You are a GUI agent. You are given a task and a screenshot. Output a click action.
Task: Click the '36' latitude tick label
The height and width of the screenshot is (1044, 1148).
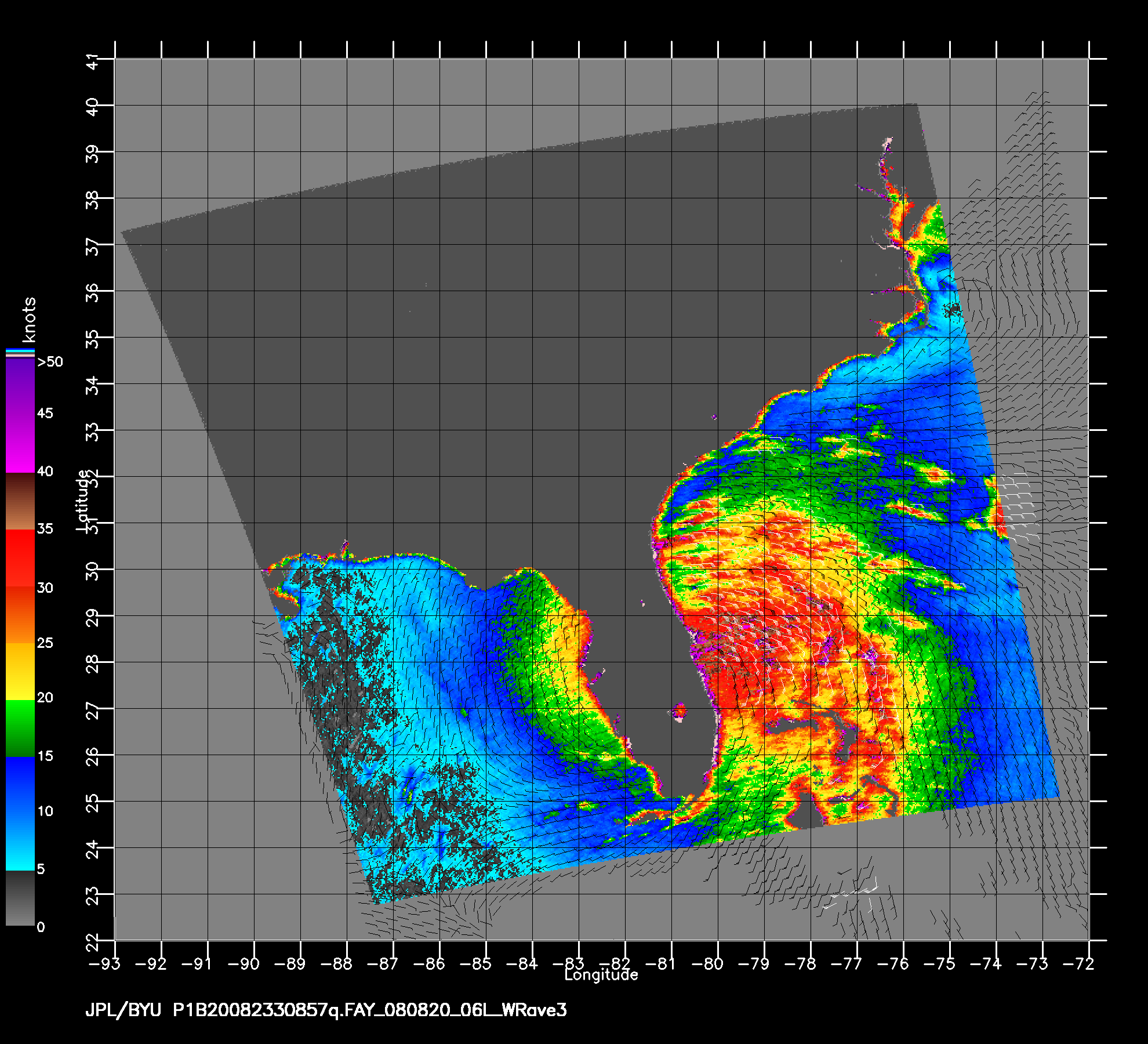[x=93, y=293]
